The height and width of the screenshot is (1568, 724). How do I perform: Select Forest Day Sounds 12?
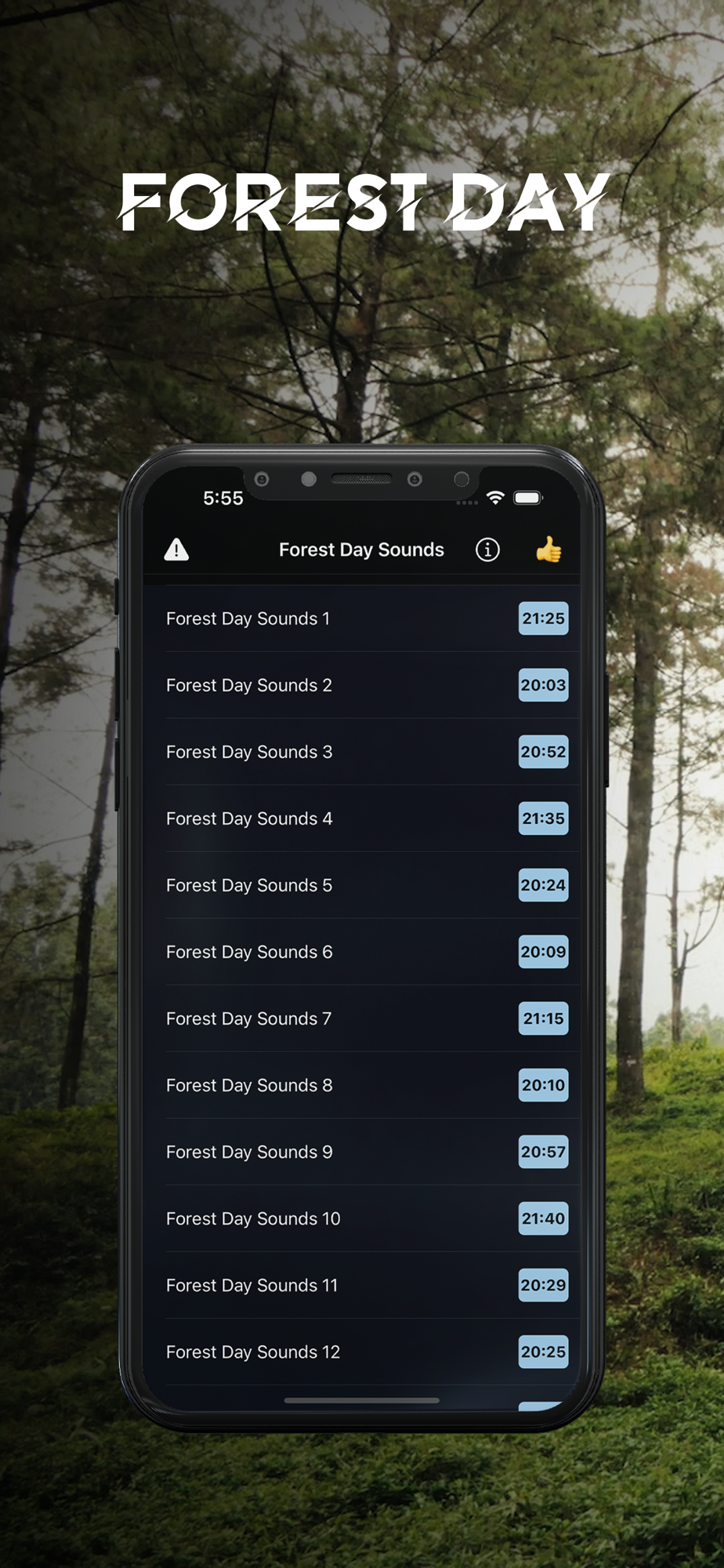pos(362,1352)
